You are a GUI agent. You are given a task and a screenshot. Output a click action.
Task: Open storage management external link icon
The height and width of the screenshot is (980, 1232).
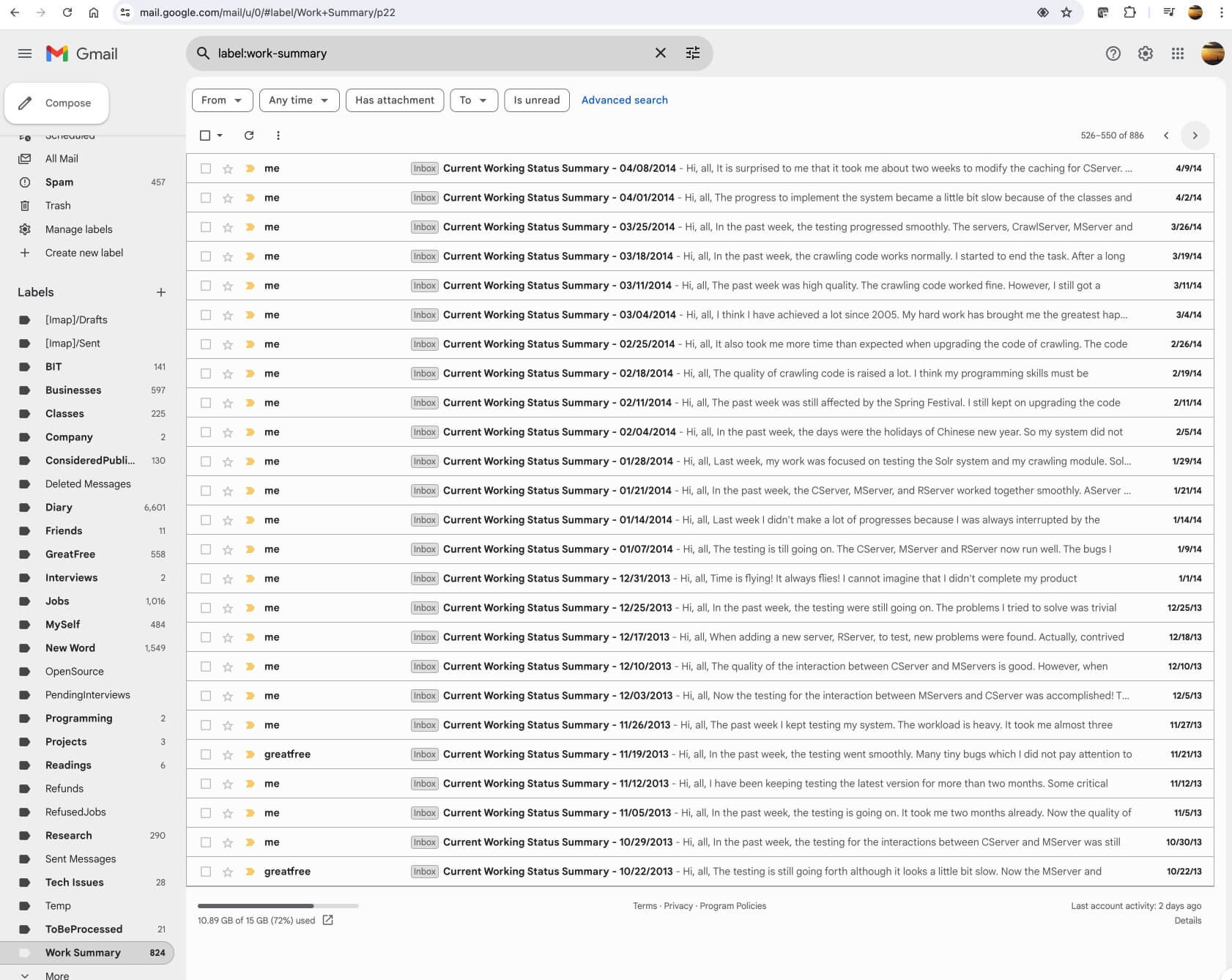pos(327,920)
